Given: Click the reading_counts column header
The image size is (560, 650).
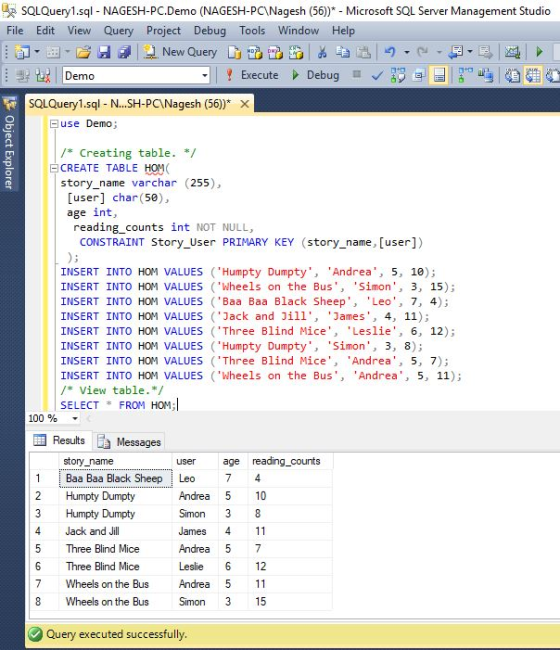Looking at the screenshot, I should coord(290,461).
